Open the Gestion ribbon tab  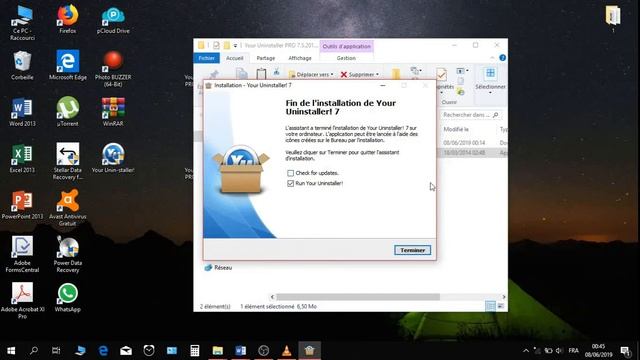point(346,58)
